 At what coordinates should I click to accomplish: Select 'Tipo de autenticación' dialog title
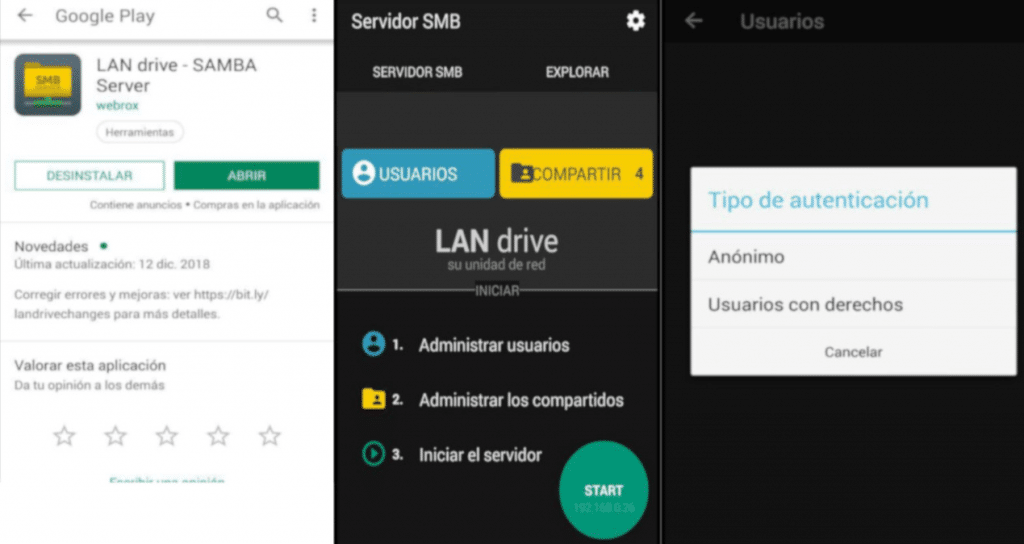pos(818,200)
